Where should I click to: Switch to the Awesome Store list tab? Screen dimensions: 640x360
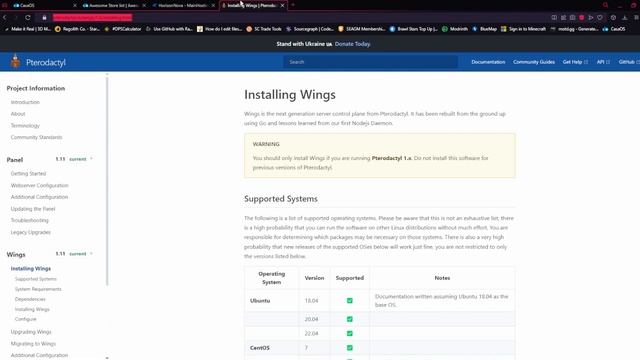114,5
